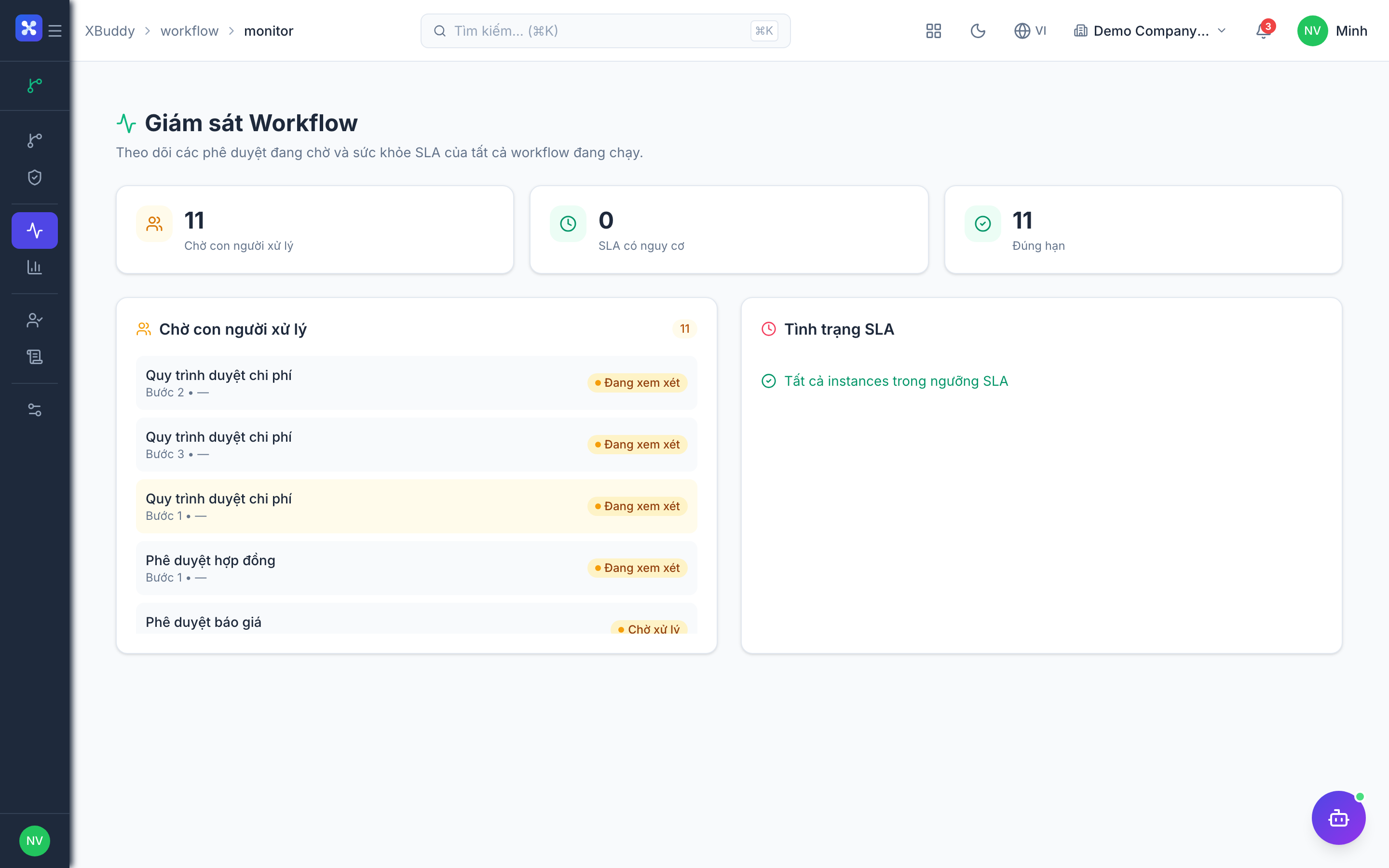The width and height of the screenshot is (1389, 868).
Task: Click the 11 count badge in pending panel
Action: 685,329
